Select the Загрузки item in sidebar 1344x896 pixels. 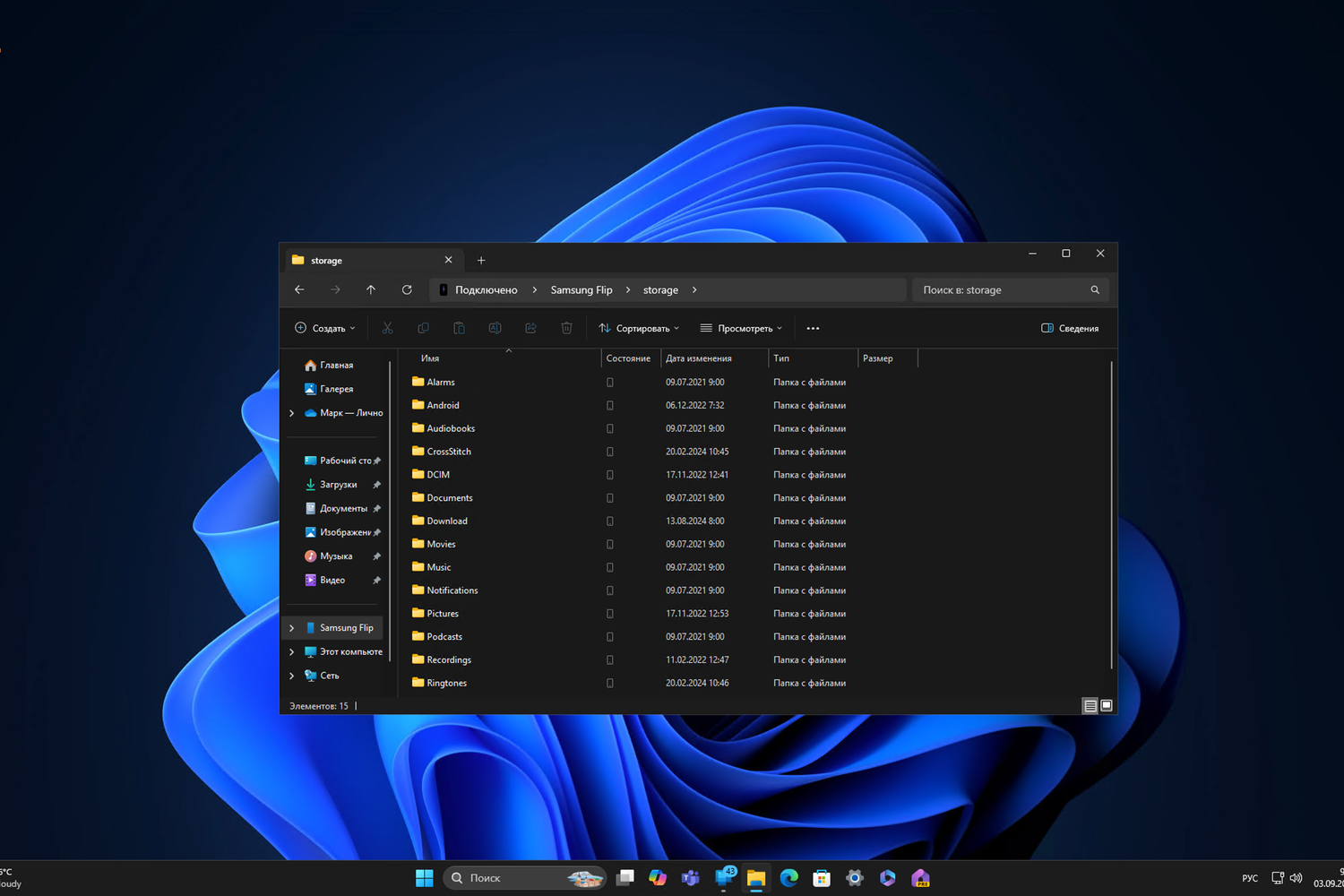[338, 485]
